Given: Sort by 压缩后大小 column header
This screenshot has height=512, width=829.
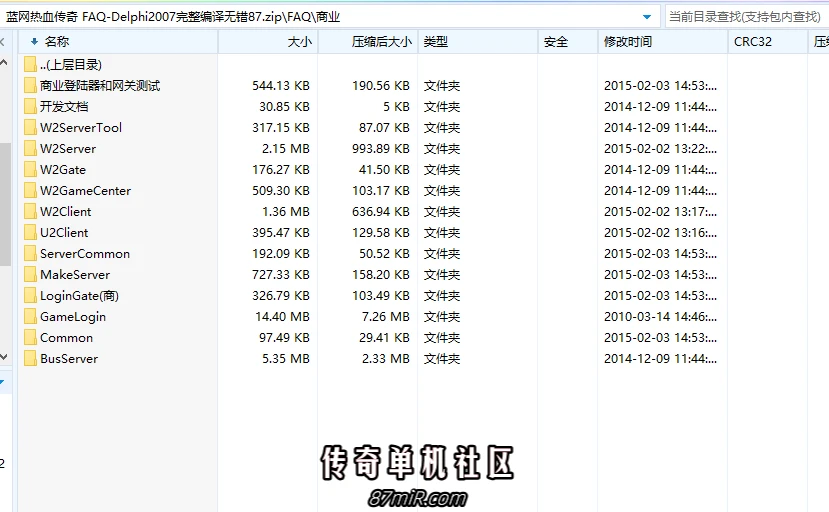Looking at the screenshot, I should [x=368, y=42].
